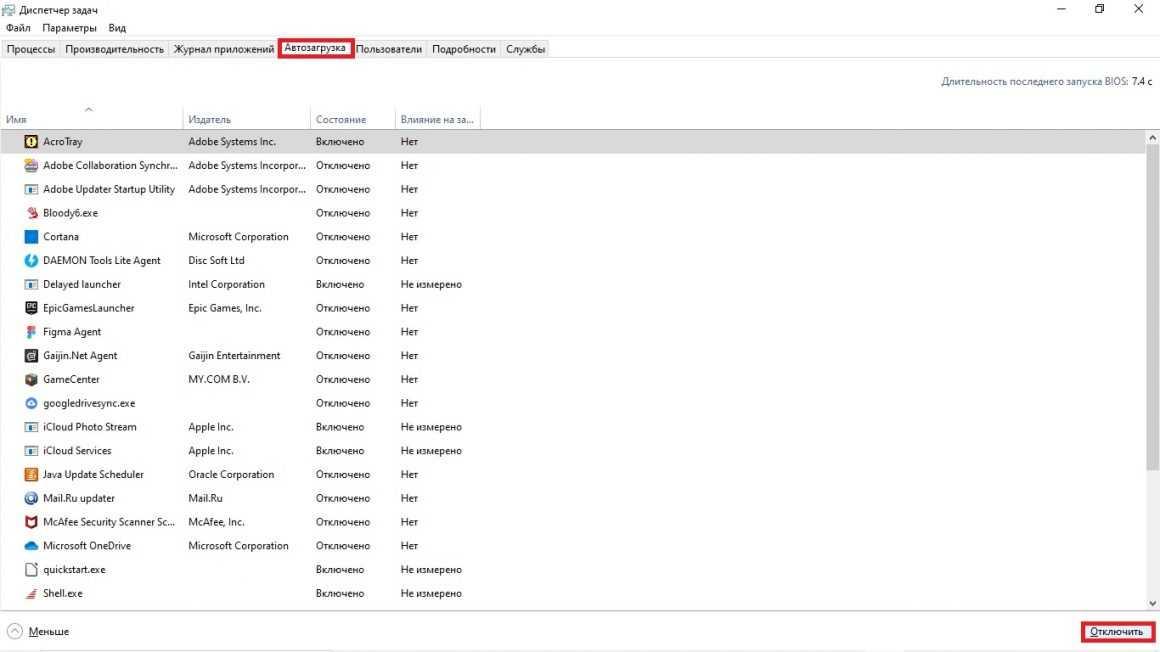Select Intel Corporation publisher cell
Viewport: 1160px width, 652px height.
(x=226, y=284)
